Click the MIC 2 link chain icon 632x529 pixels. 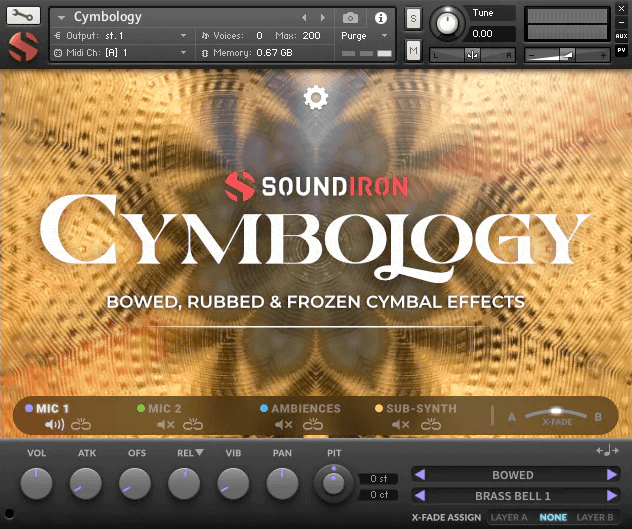[x=193, y=425]
